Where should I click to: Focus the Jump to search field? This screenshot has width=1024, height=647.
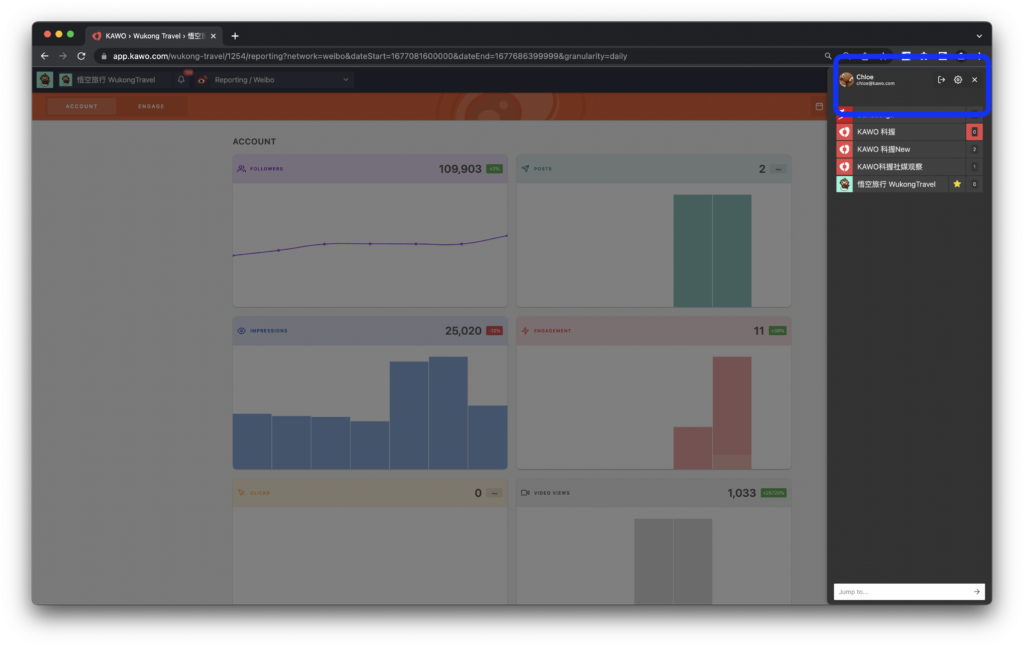pos(903,592)
